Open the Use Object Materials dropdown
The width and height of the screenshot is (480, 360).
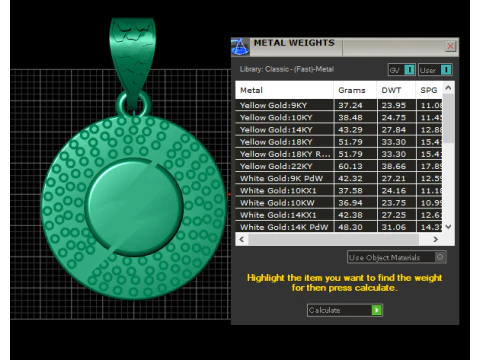397,257
